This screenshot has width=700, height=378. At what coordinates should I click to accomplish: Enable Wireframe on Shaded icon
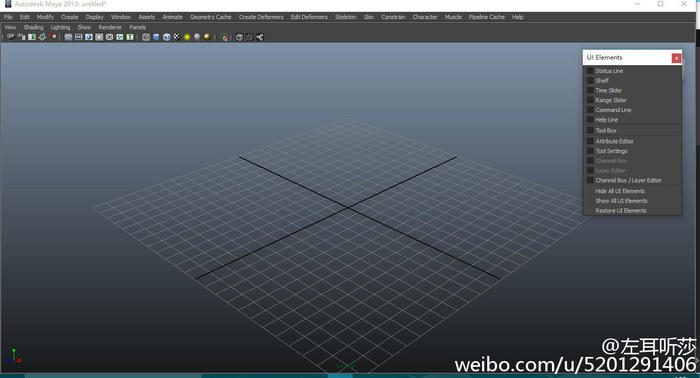(x=167, y=37)
